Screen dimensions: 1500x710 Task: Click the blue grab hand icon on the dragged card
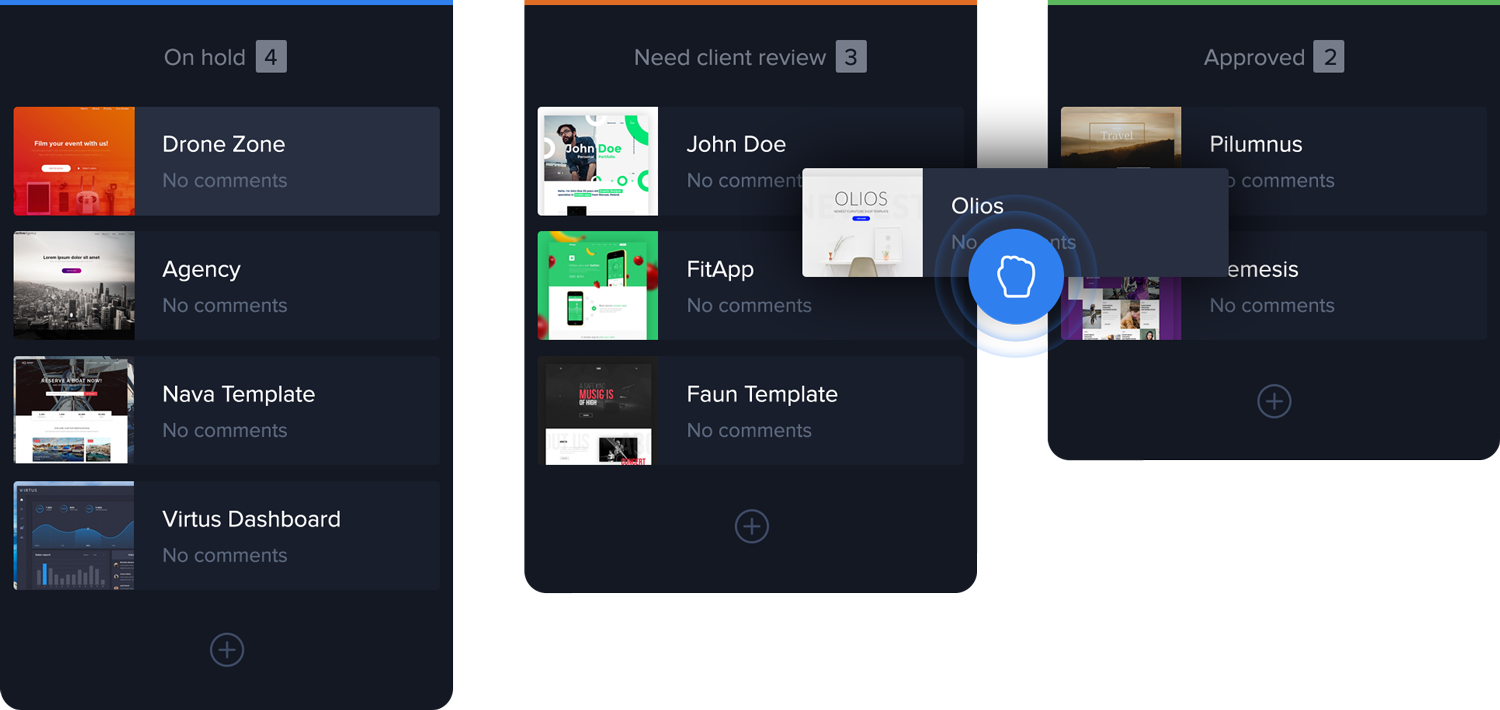[1015, 276]
